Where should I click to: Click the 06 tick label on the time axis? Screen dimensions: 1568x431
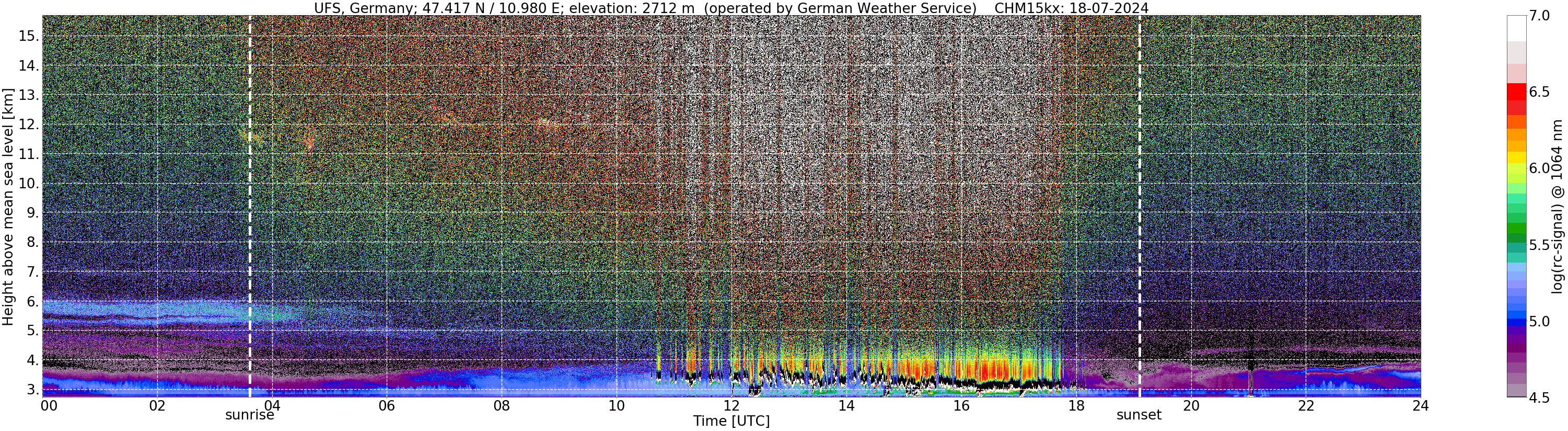[387, 405]
